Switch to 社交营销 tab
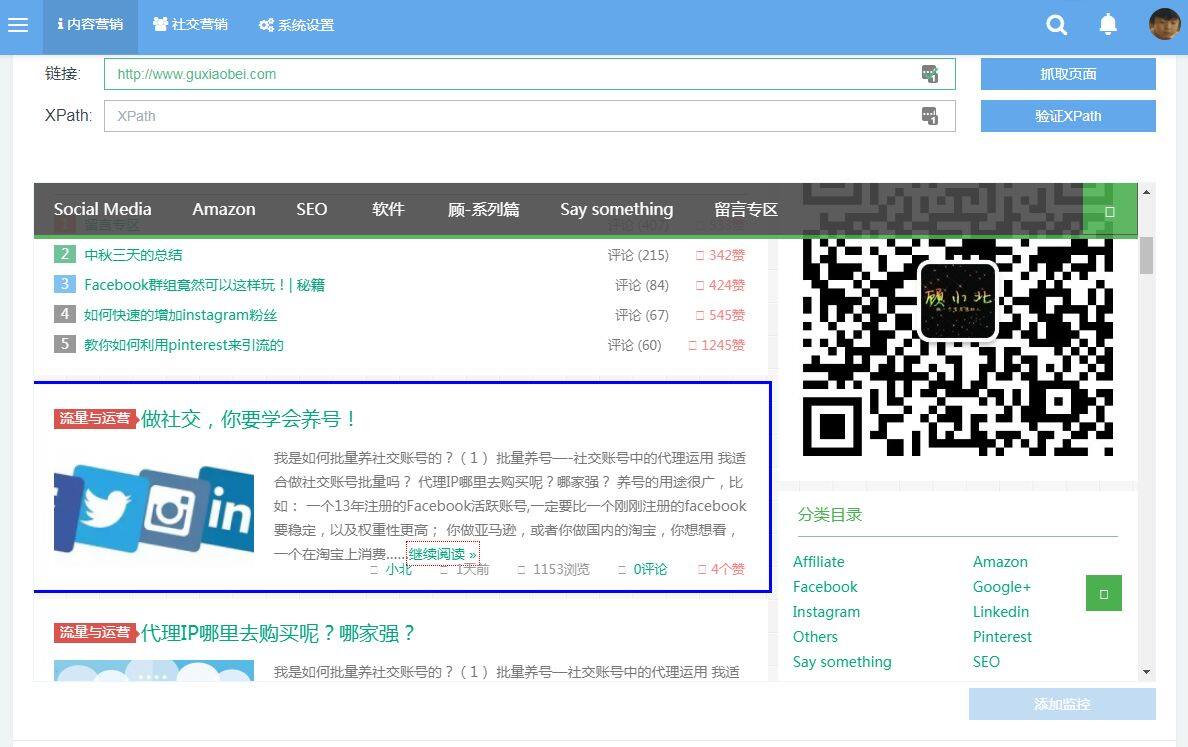 (190, 25)
